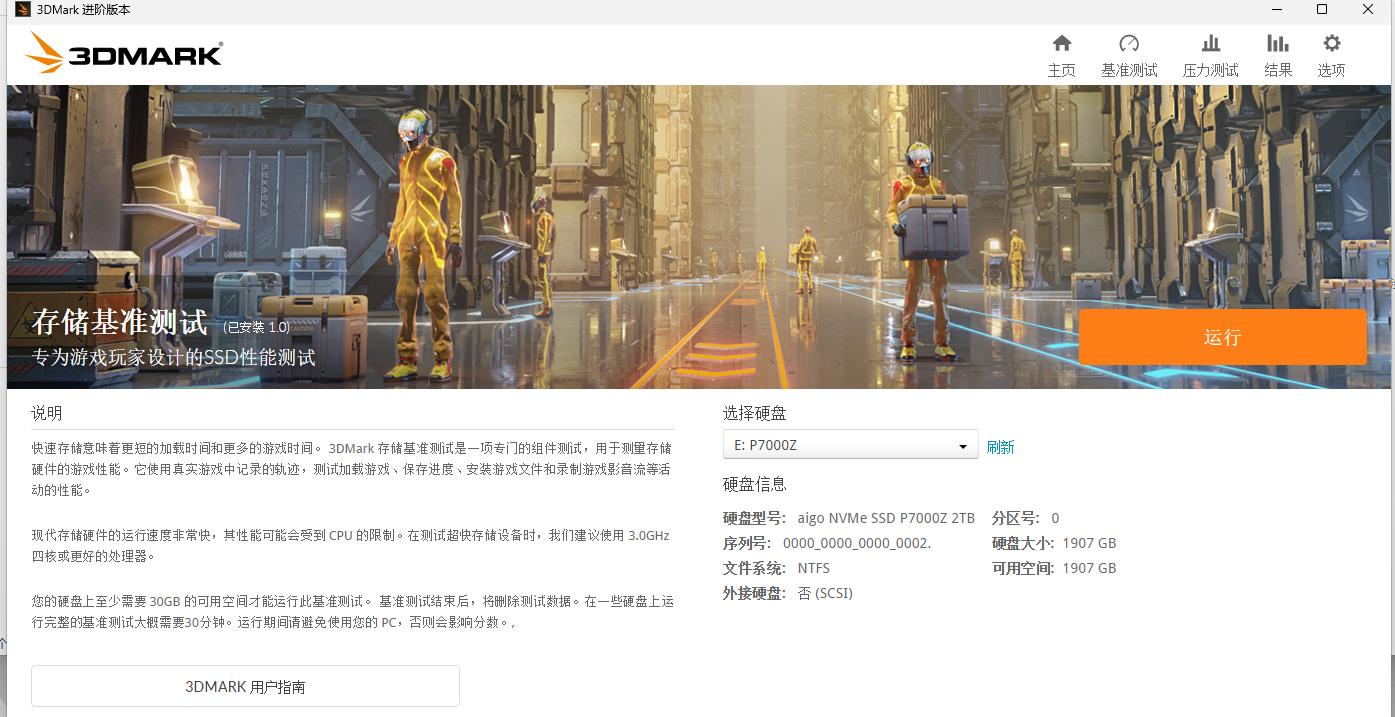Open 压力测试 via its bar chart icon
Viewport: 1395px width, 717px height.
(x=1209, y=44)
